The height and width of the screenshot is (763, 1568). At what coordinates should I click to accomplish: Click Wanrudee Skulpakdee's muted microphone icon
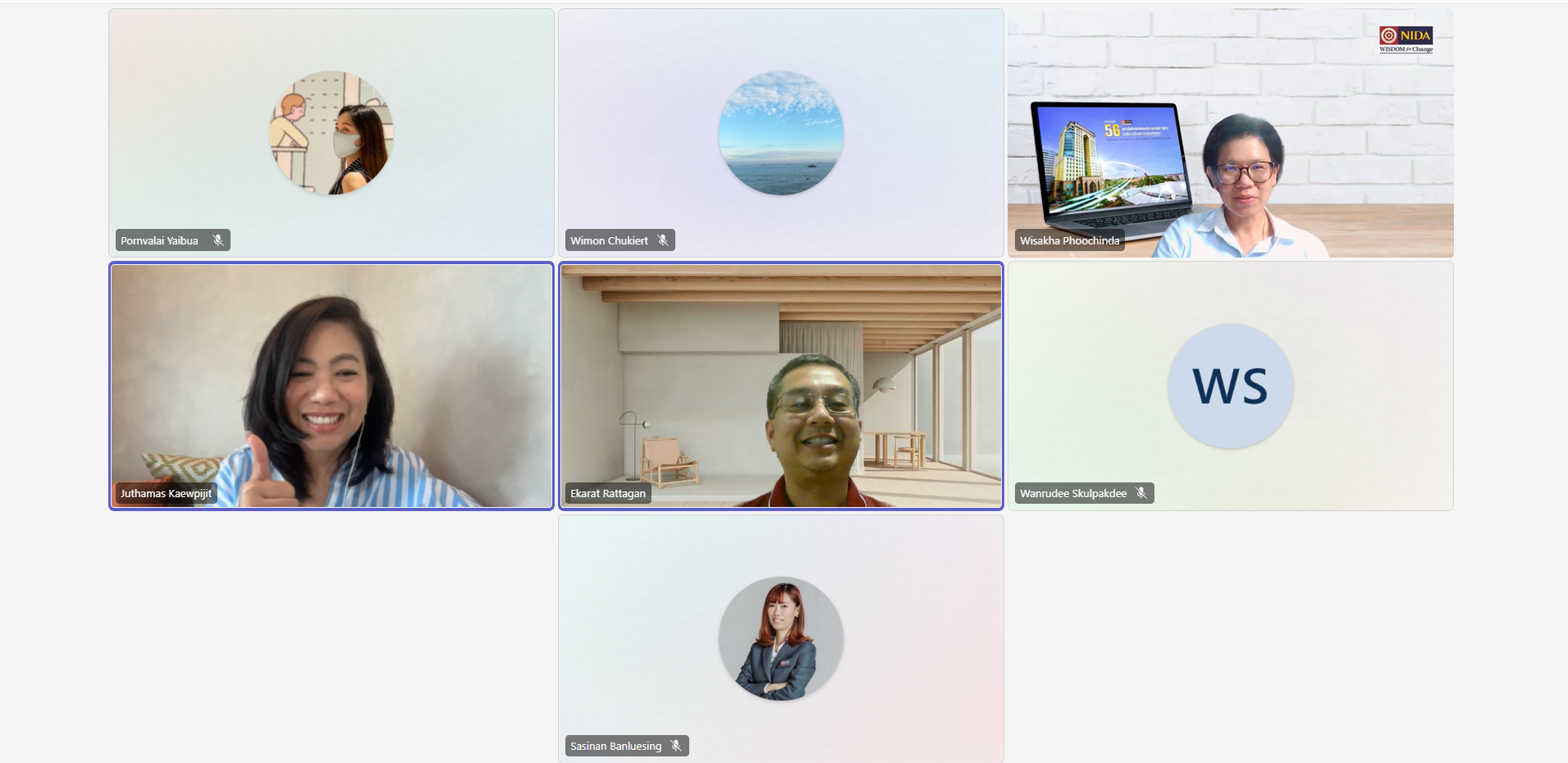[1141, 493]
